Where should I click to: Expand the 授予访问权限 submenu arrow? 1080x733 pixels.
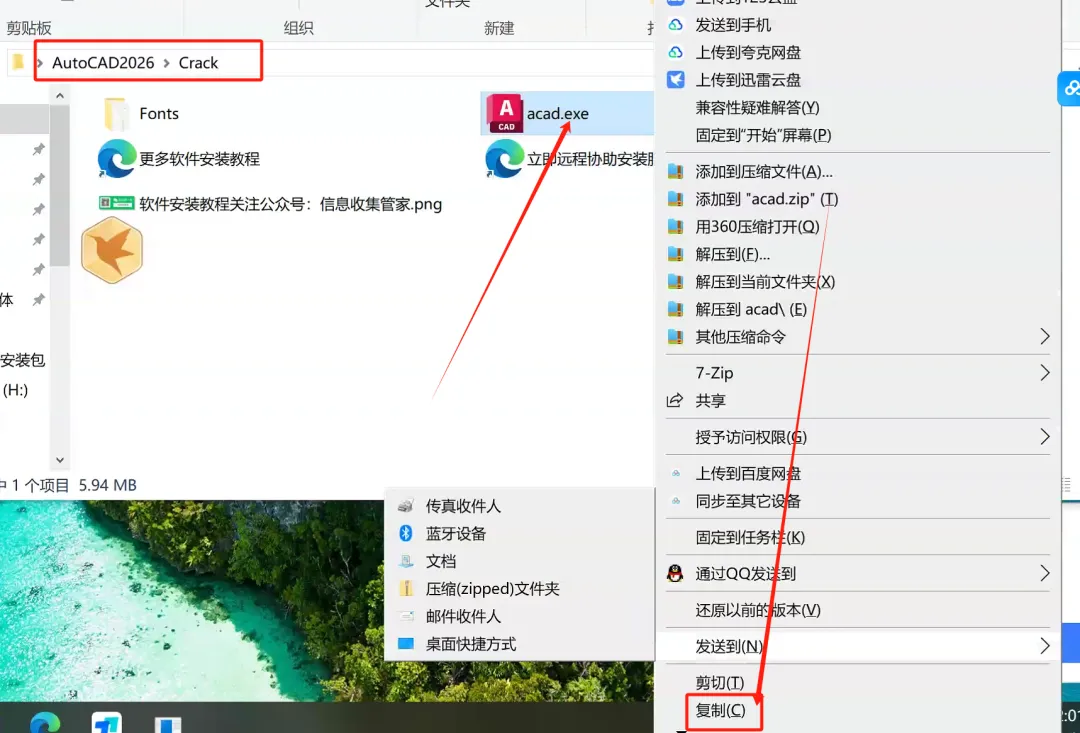coord(1045,437)
